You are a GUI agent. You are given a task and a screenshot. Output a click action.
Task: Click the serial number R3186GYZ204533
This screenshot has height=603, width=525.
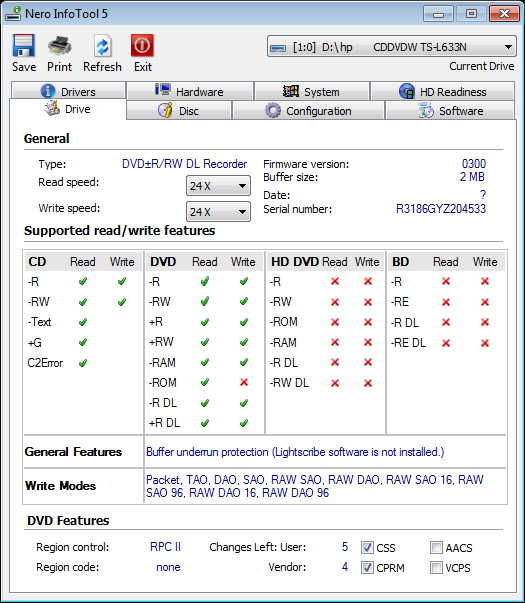441,209
